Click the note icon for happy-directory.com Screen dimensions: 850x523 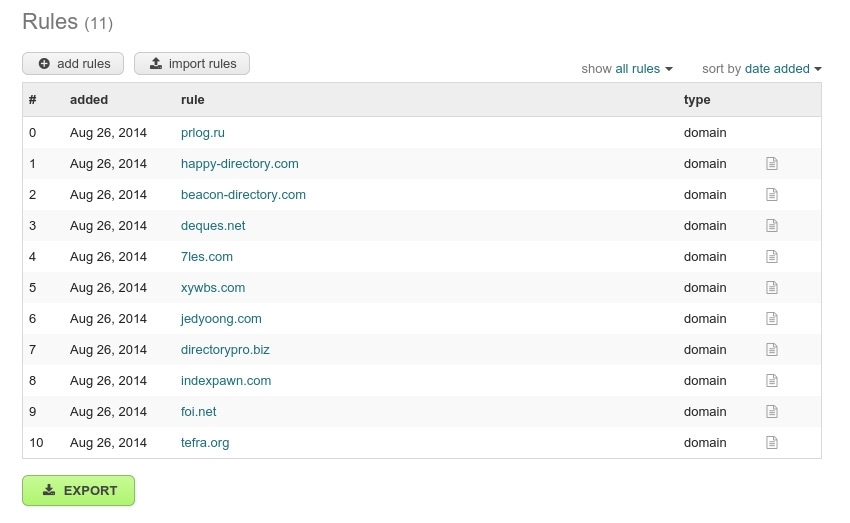772,164
